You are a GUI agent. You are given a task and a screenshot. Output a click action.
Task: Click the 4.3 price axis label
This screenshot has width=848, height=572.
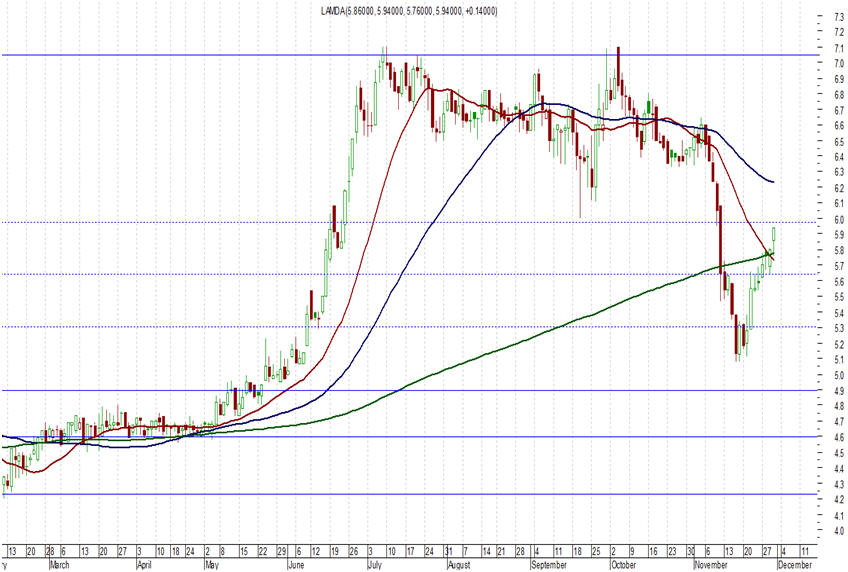[839, 485]
